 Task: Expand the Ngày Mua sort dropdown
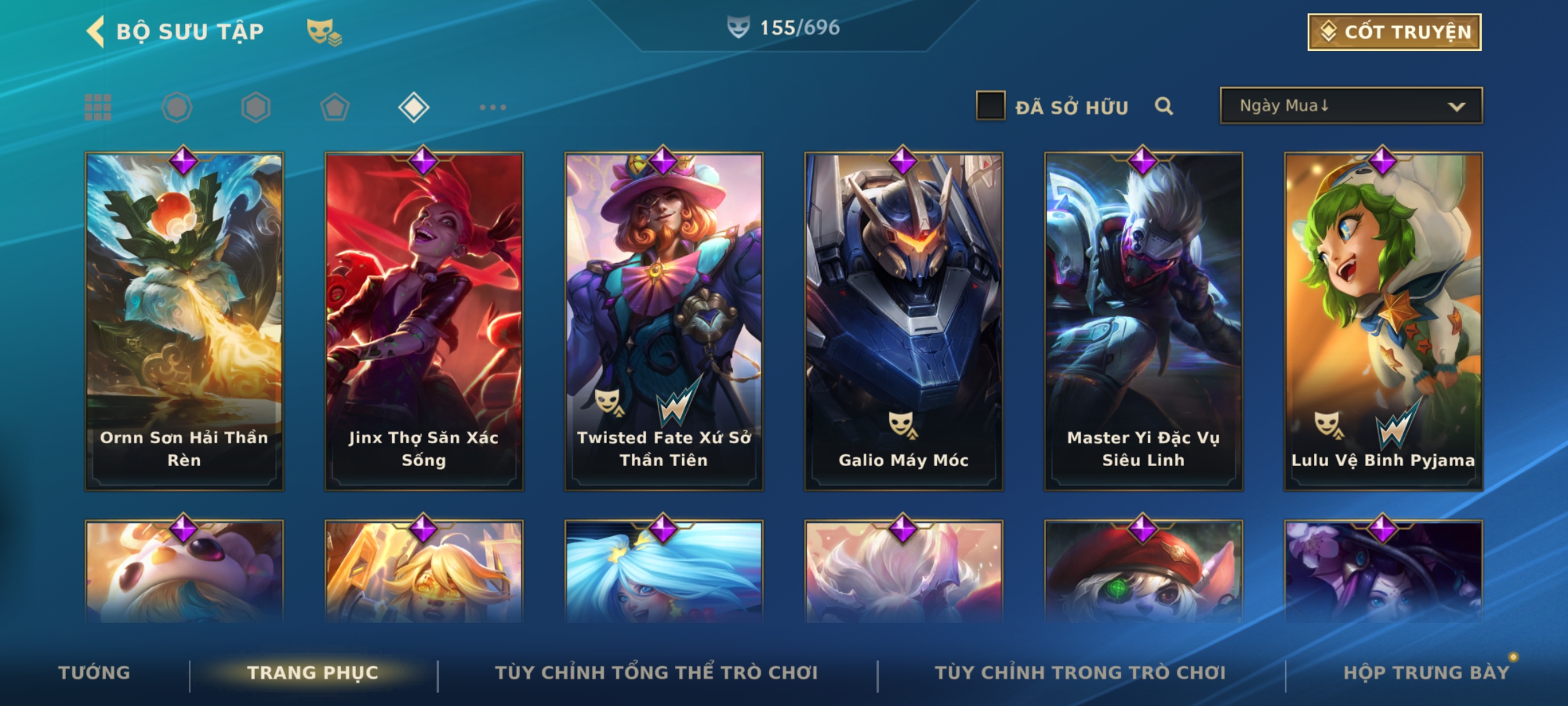click(x=1351, y=105)
